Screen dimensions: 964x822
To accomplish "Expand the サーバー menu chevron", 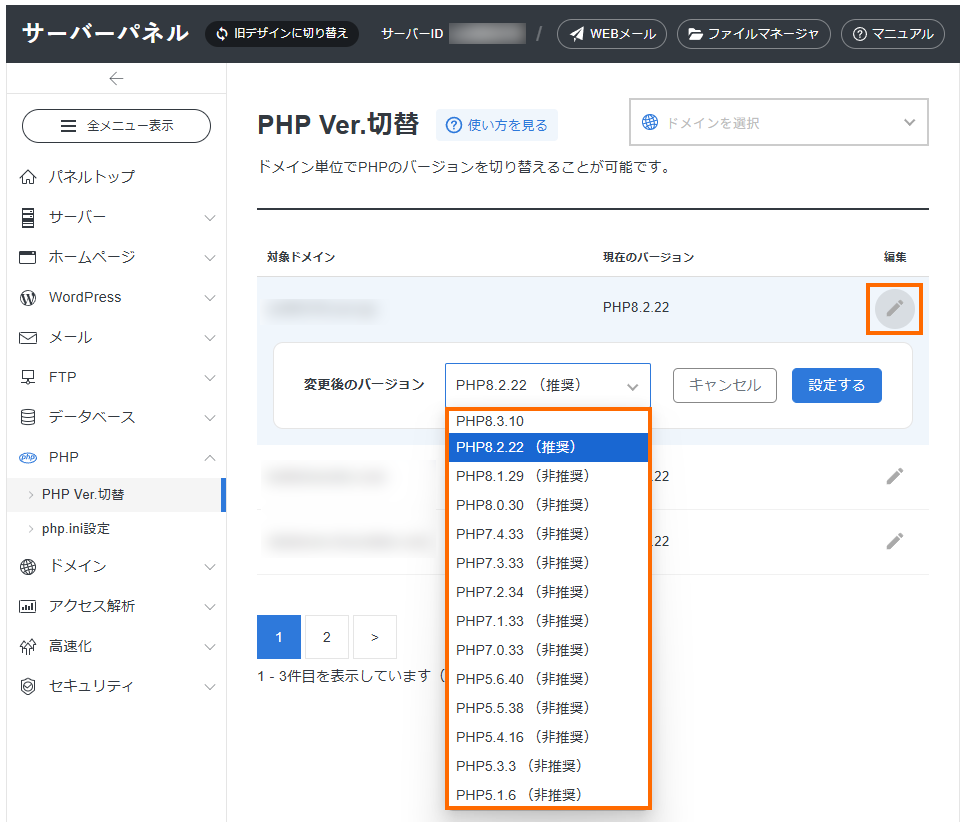I will [210, 218].
